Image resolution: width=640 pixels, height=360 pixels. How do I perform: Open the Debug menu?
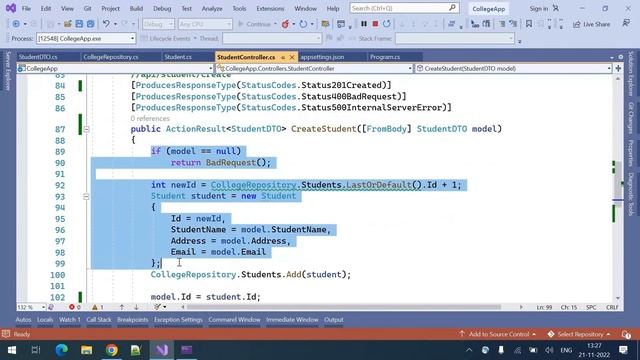click(x=162, y=8)
